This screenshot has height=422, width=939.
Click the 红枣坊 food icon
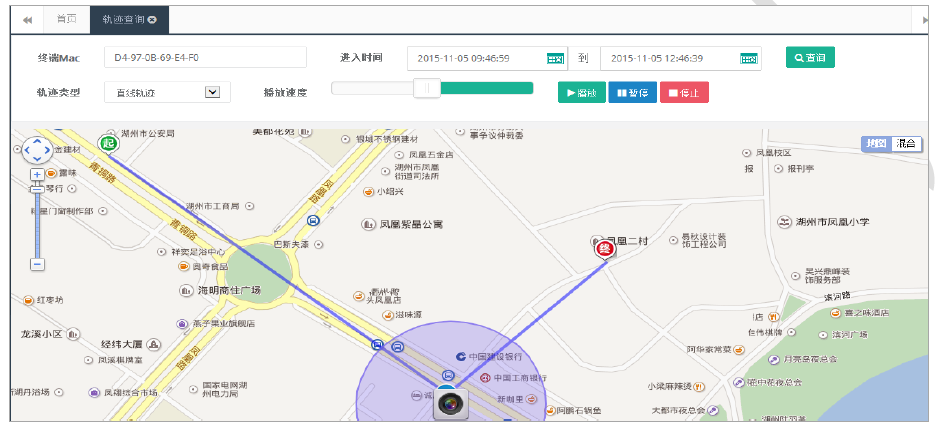[x=28, y=299]
